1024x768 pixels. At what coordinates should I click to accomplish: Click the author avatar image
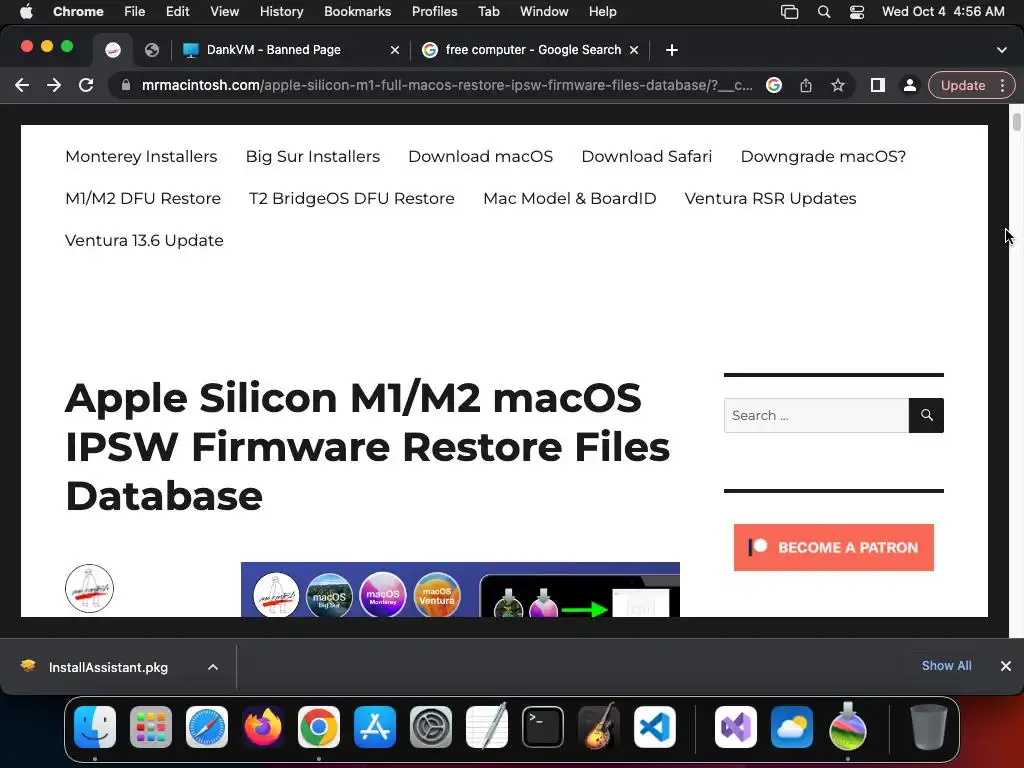pyautogui.click(x=89, y=588)
